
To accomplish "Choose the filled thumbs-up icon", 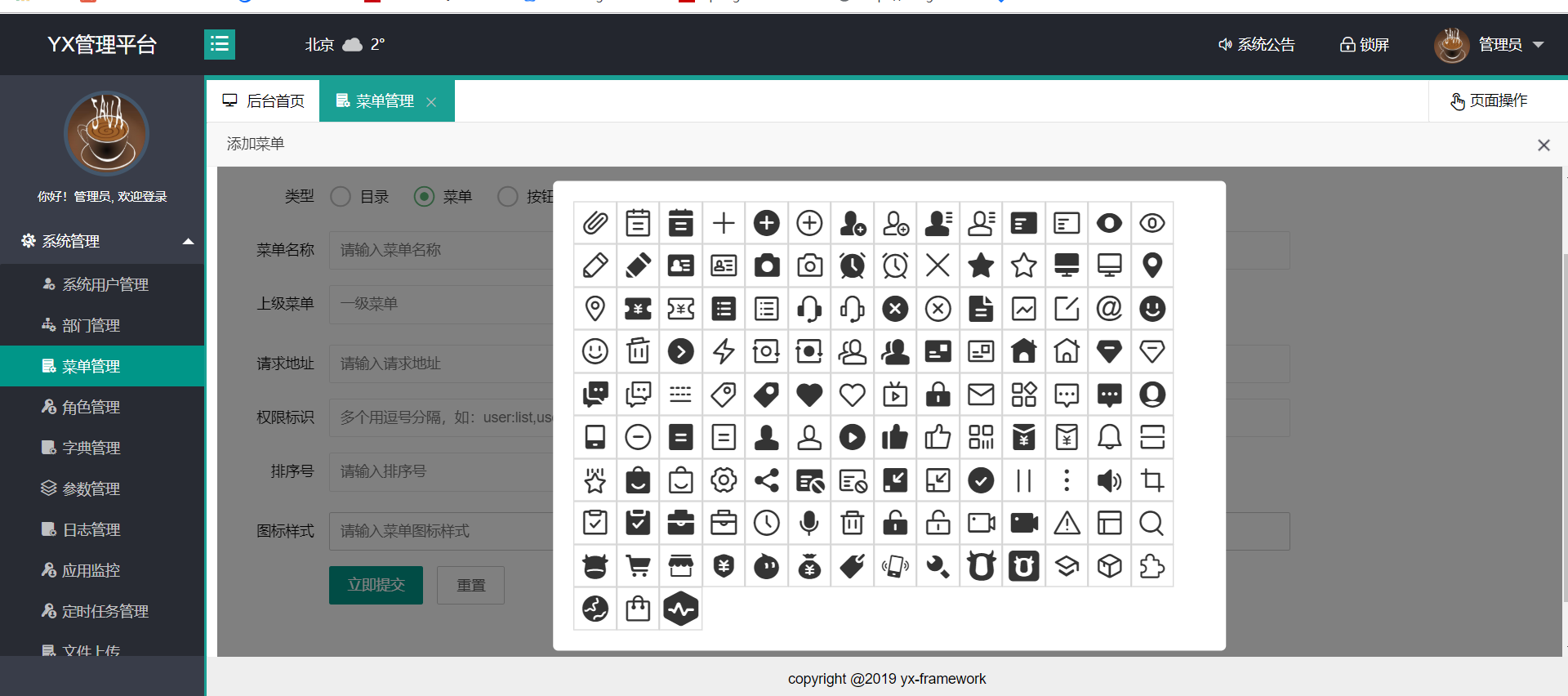I will (x=895, y=437).
